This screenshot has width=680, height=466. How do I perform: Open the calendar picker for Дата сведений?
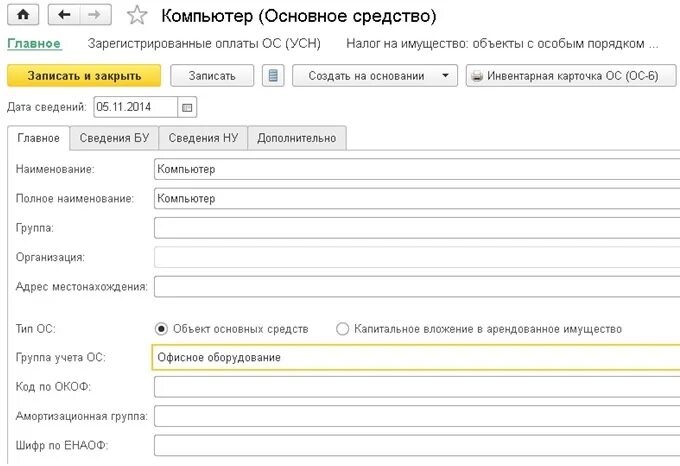click(x=188, y=107)
